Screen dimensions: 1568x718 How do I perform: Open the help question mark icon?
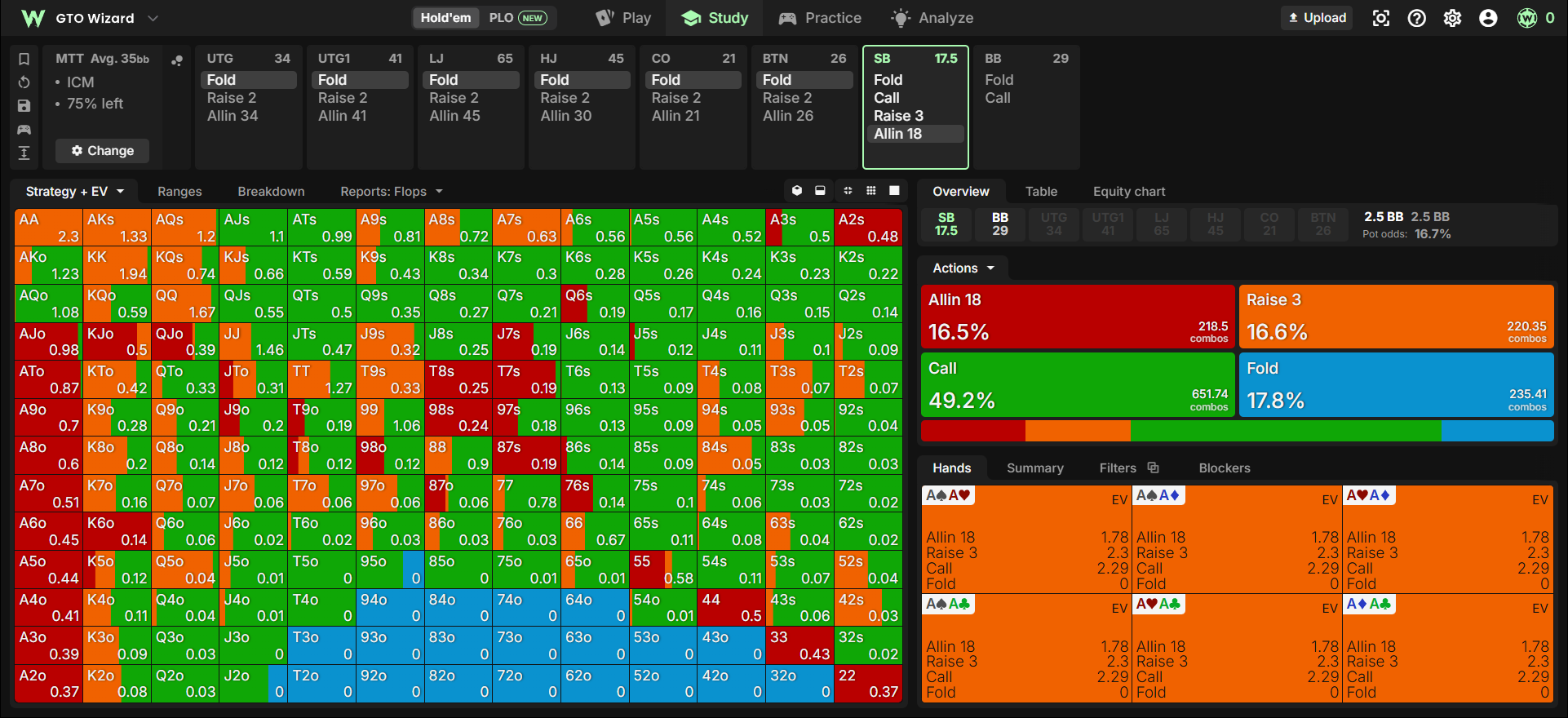(1417, 18)
